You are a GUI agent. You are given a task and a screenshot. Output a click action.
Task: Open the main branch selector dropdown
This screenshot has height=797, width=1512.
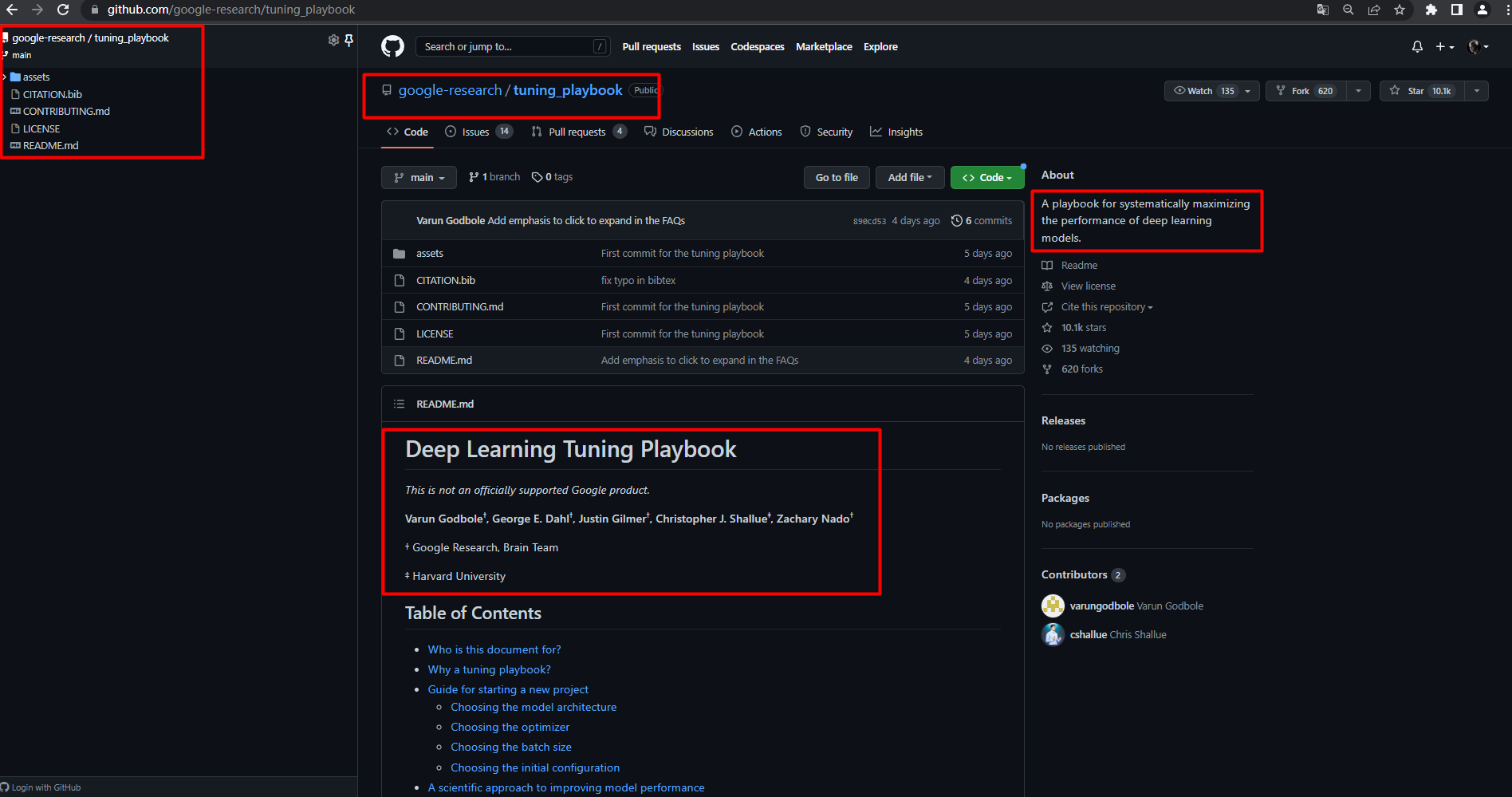point(419,177)
